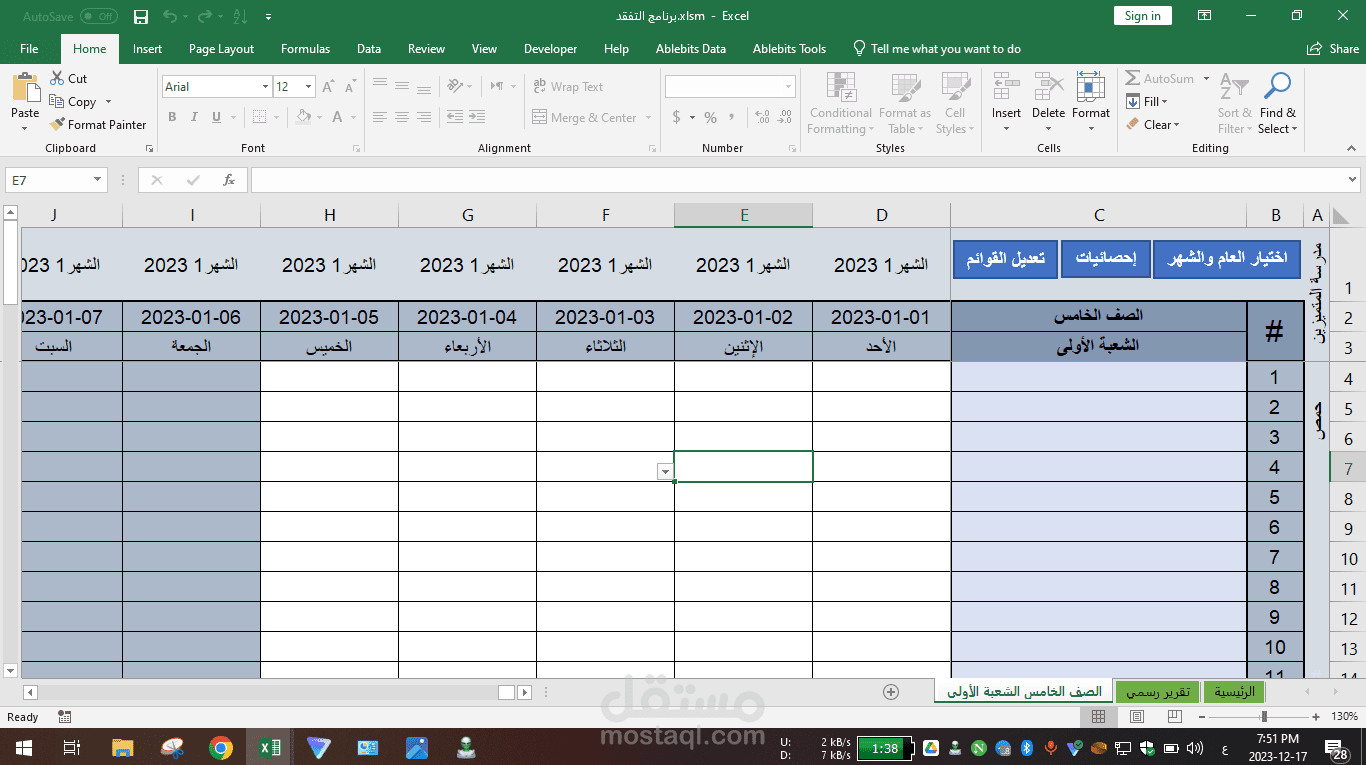This screenshot has width=1366, height=765.
Task: Select column header E
Action: [x=744, y=215]
